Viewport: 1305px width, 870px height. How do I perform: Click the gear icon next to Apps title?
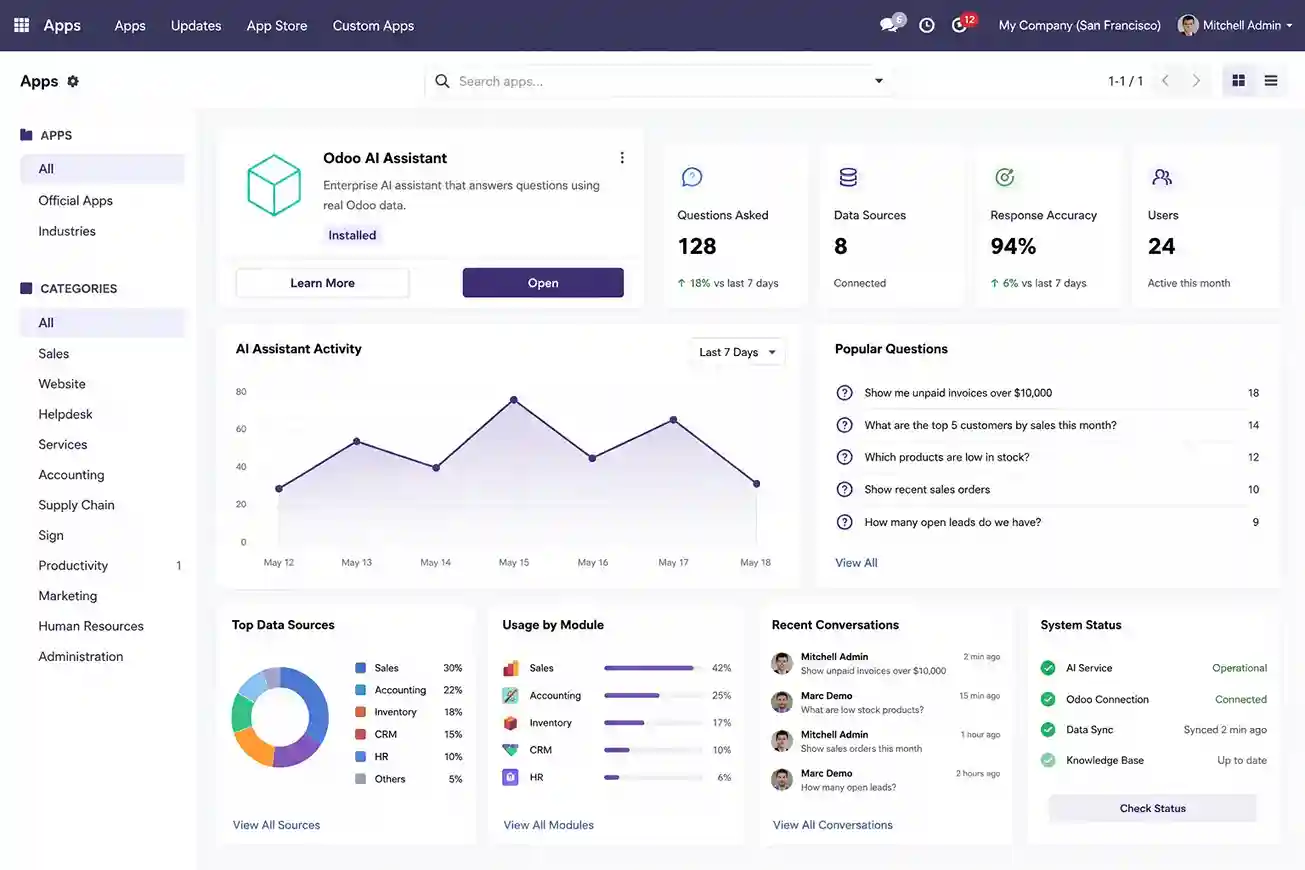[73, 81]
